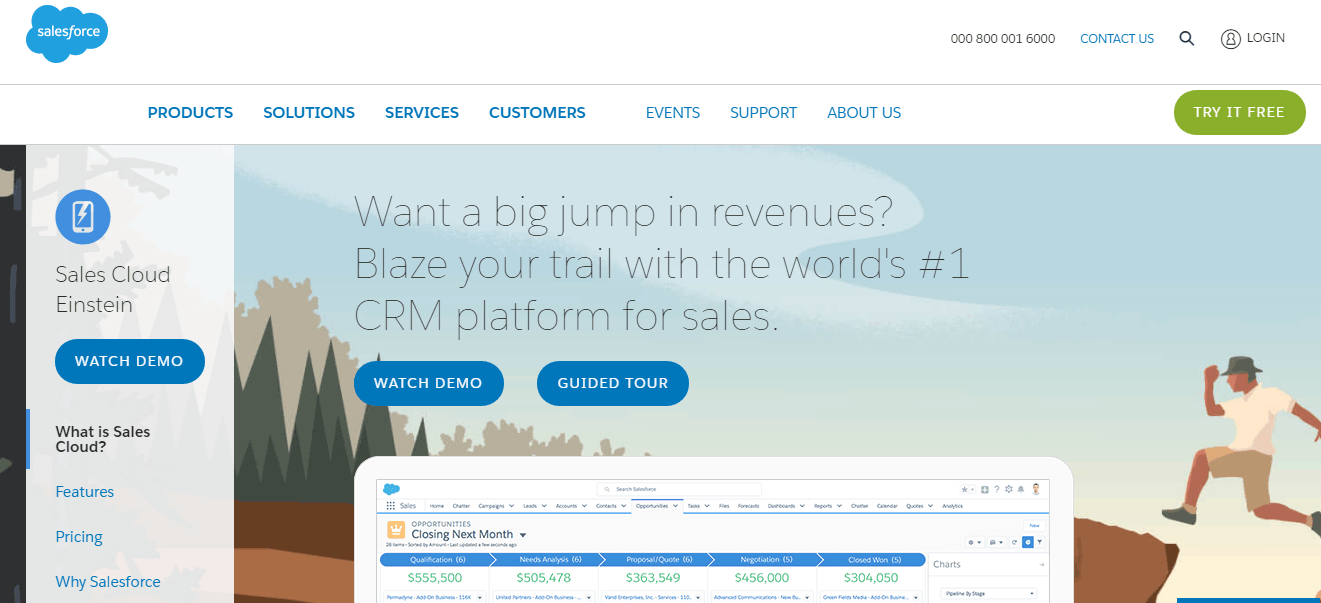
Task: Click WATCH DEMO in the left sidebar
Action: (129, 361)
